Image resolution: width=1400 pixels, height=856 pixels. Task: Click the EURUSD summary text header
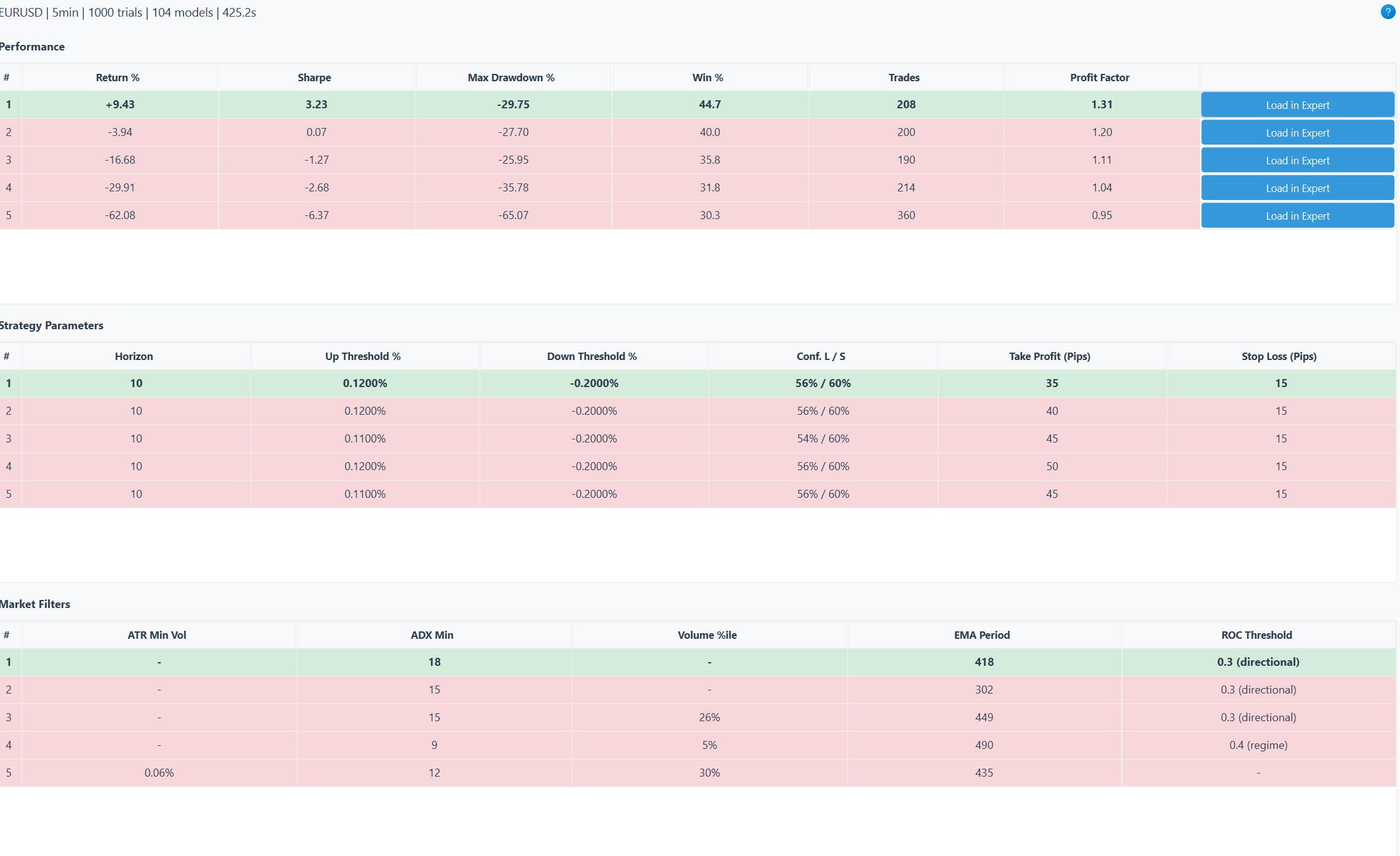click(127, 12)
